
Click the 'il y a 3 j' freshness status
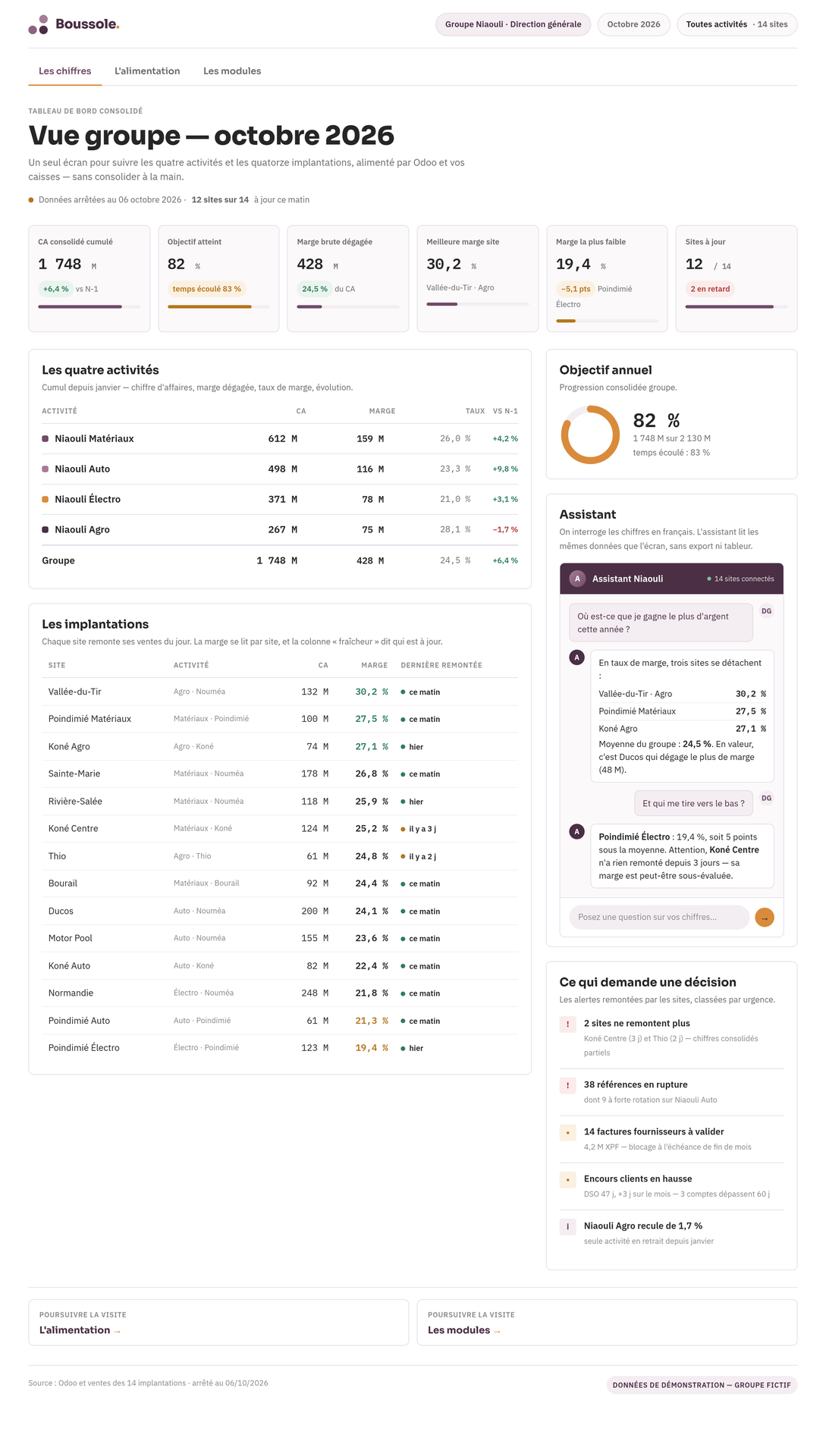click(x=419, y=829)
